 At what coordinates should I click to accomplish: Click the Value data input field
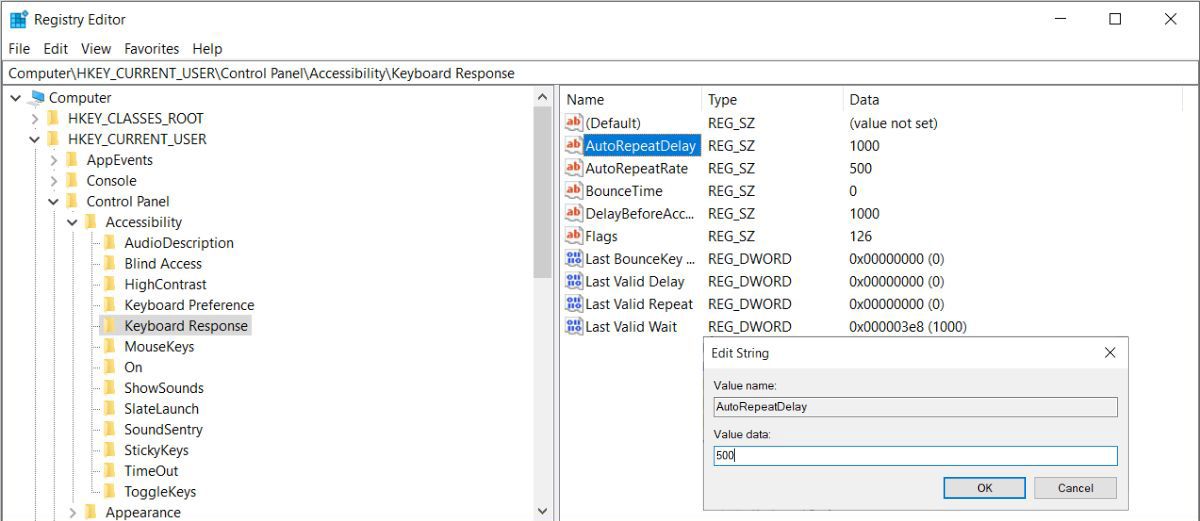click(x=915, y=456)
